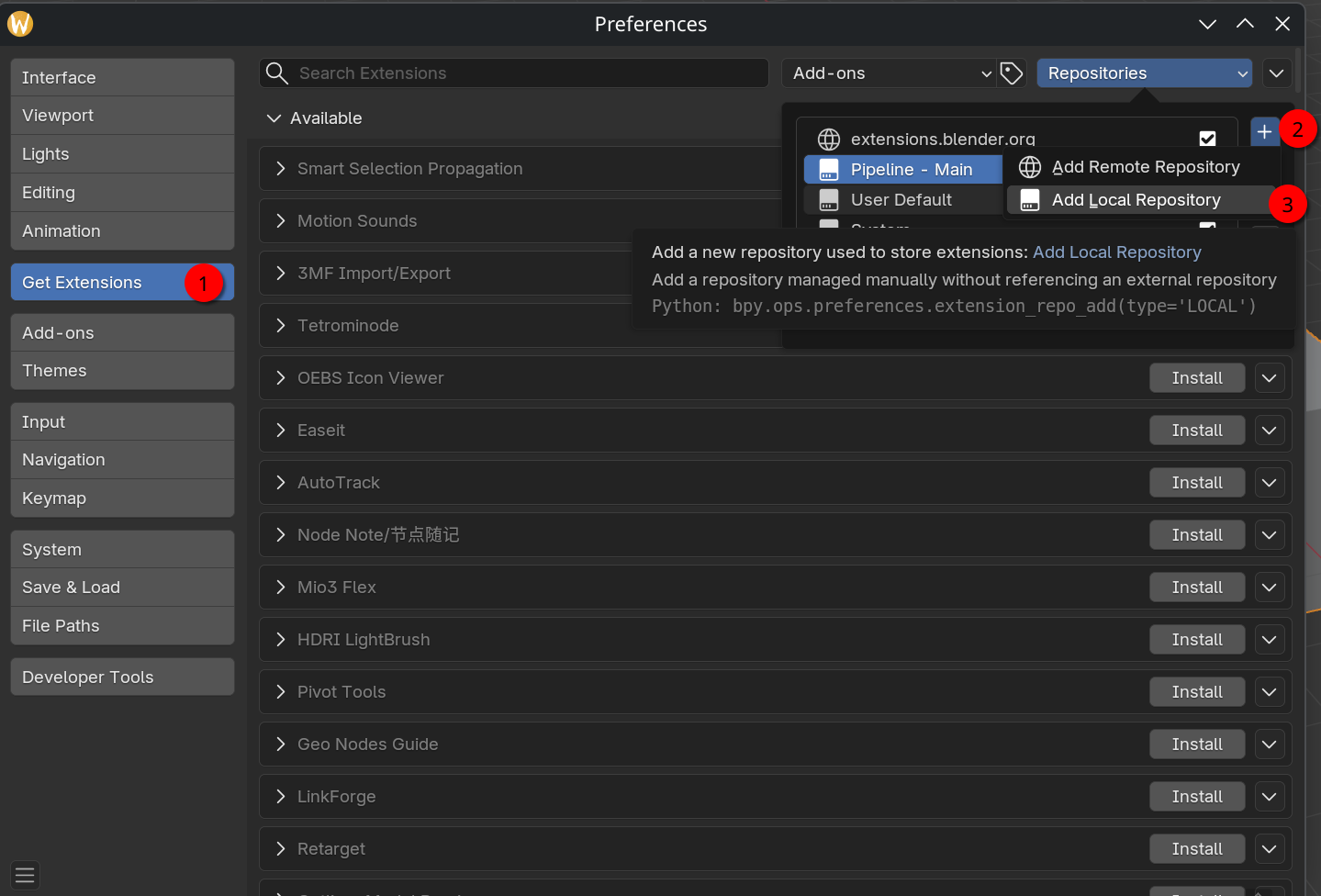Install the HDRI LightBrush extension

(x=1196, y=640)
